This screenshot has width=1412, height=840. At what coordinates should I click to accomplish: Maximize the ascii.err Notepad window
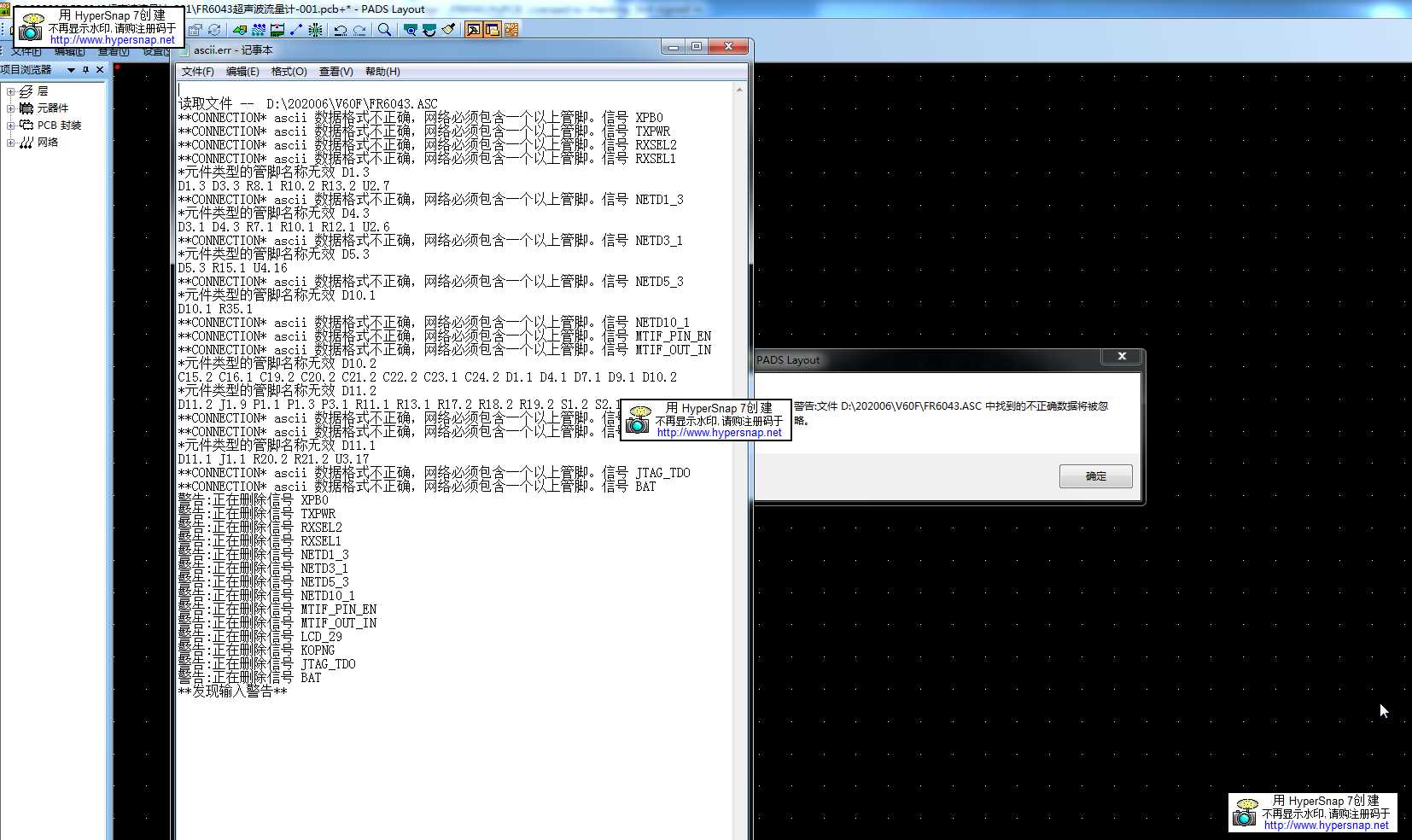point(697,47)
